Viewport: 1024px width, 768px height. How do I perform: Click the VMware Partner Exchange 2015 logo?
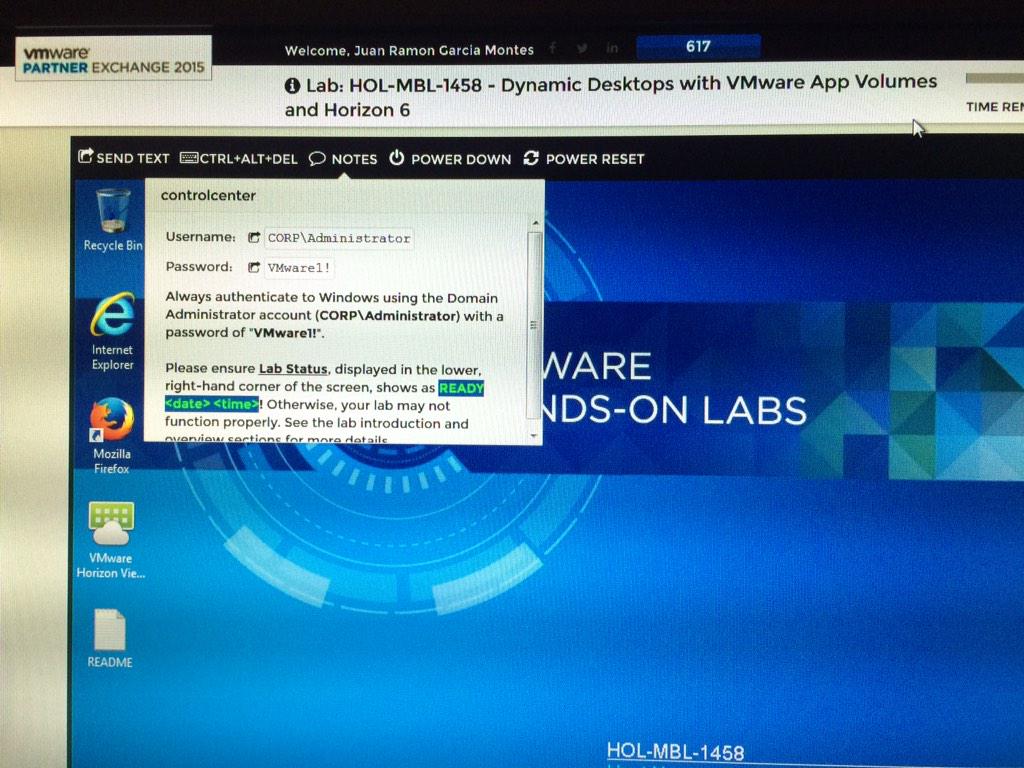(114, 59)
